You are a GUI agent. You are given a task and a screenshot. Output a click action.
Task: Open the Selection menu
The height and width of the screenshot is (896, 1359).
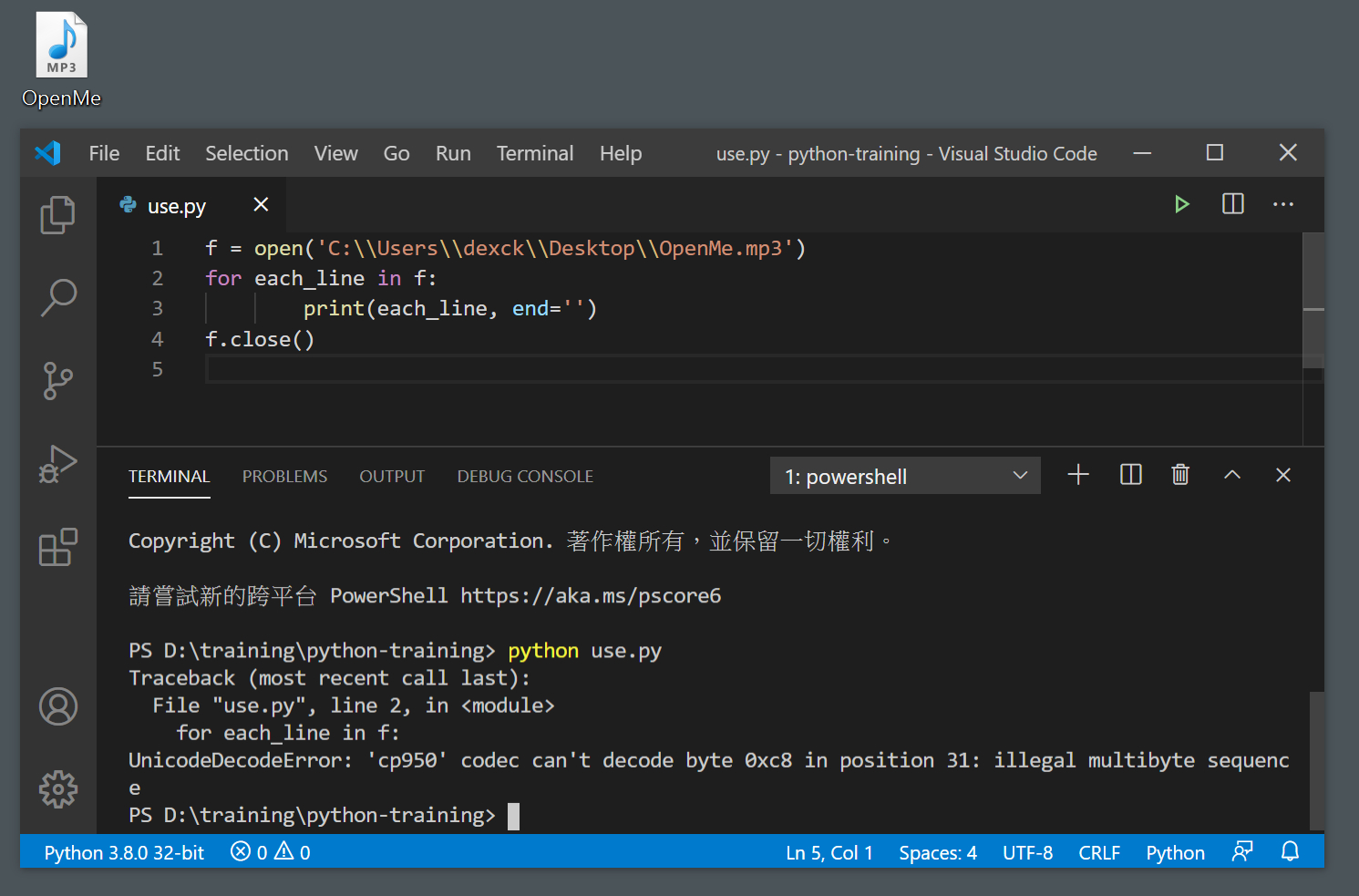(247, 153)
